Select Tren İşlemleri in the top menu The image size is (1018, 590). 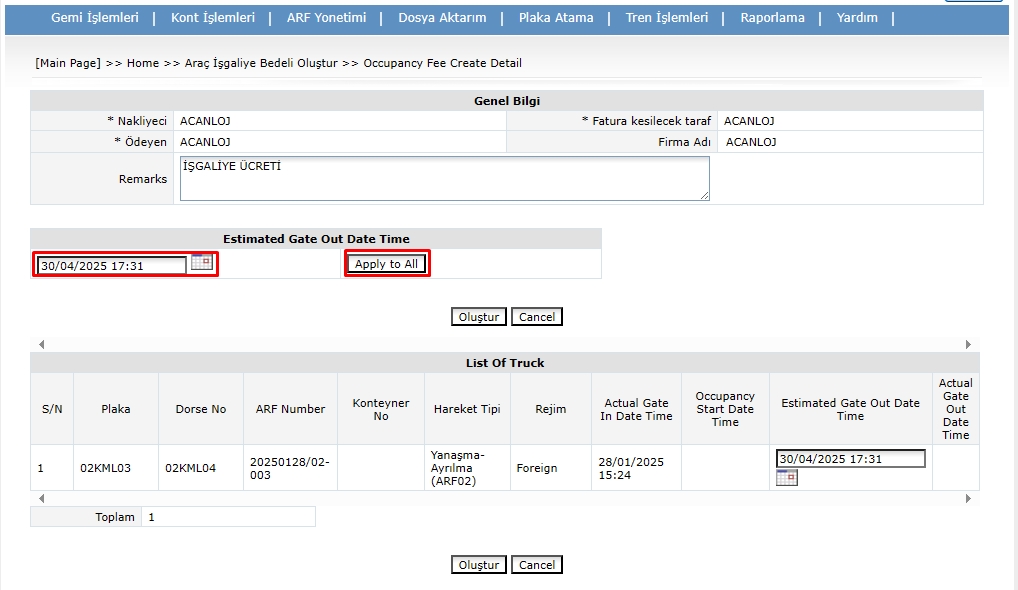666,18
